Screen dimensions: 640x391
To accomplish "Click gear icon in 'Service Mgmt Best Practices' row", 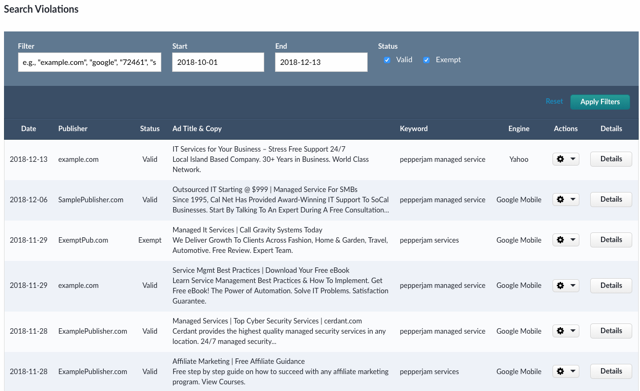I will pyautogui.click(x=560, y=285).
